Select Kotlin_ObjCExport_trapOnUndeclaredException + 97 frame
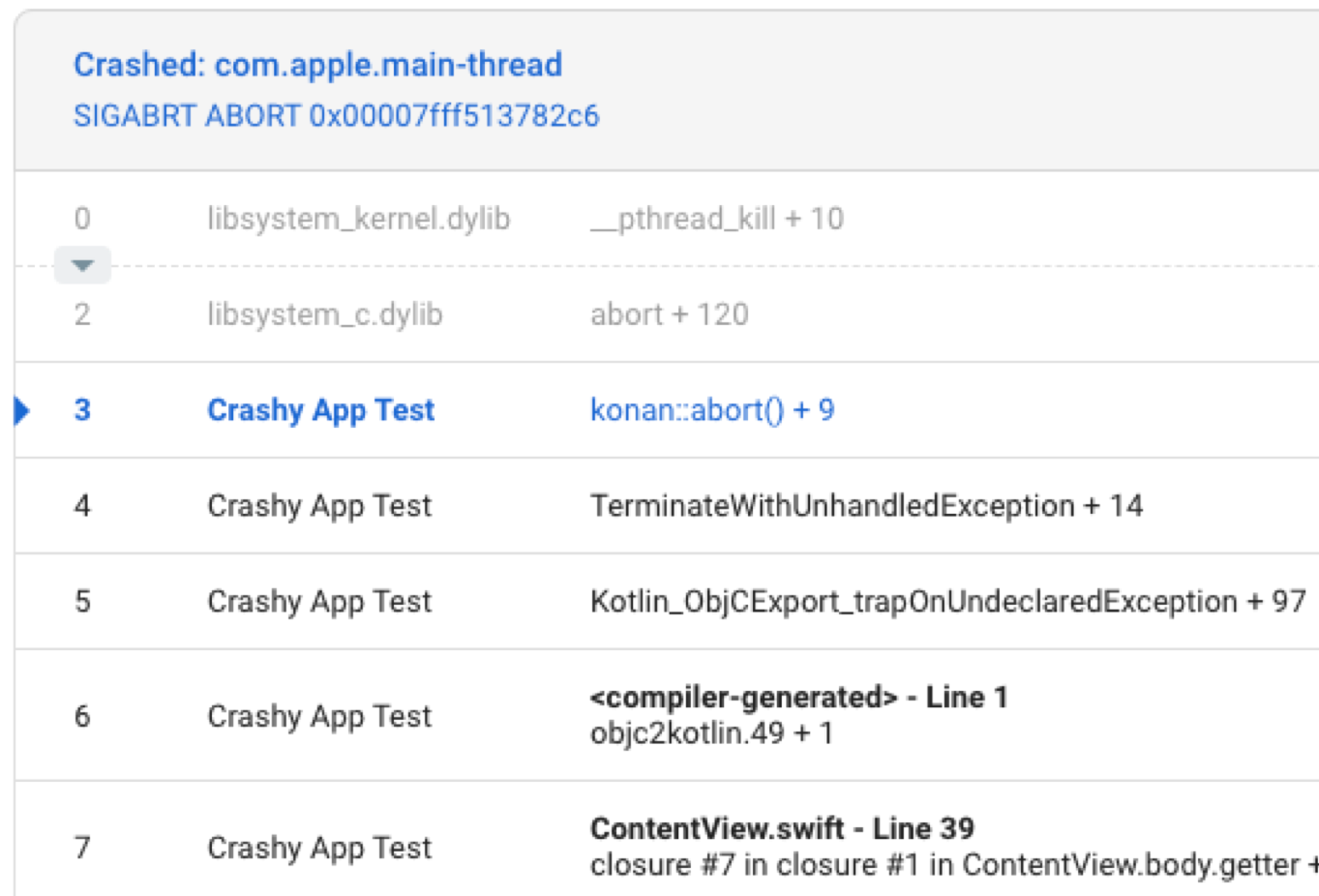The width and height of the screenshot is (1319, 896). pos(947,602)
